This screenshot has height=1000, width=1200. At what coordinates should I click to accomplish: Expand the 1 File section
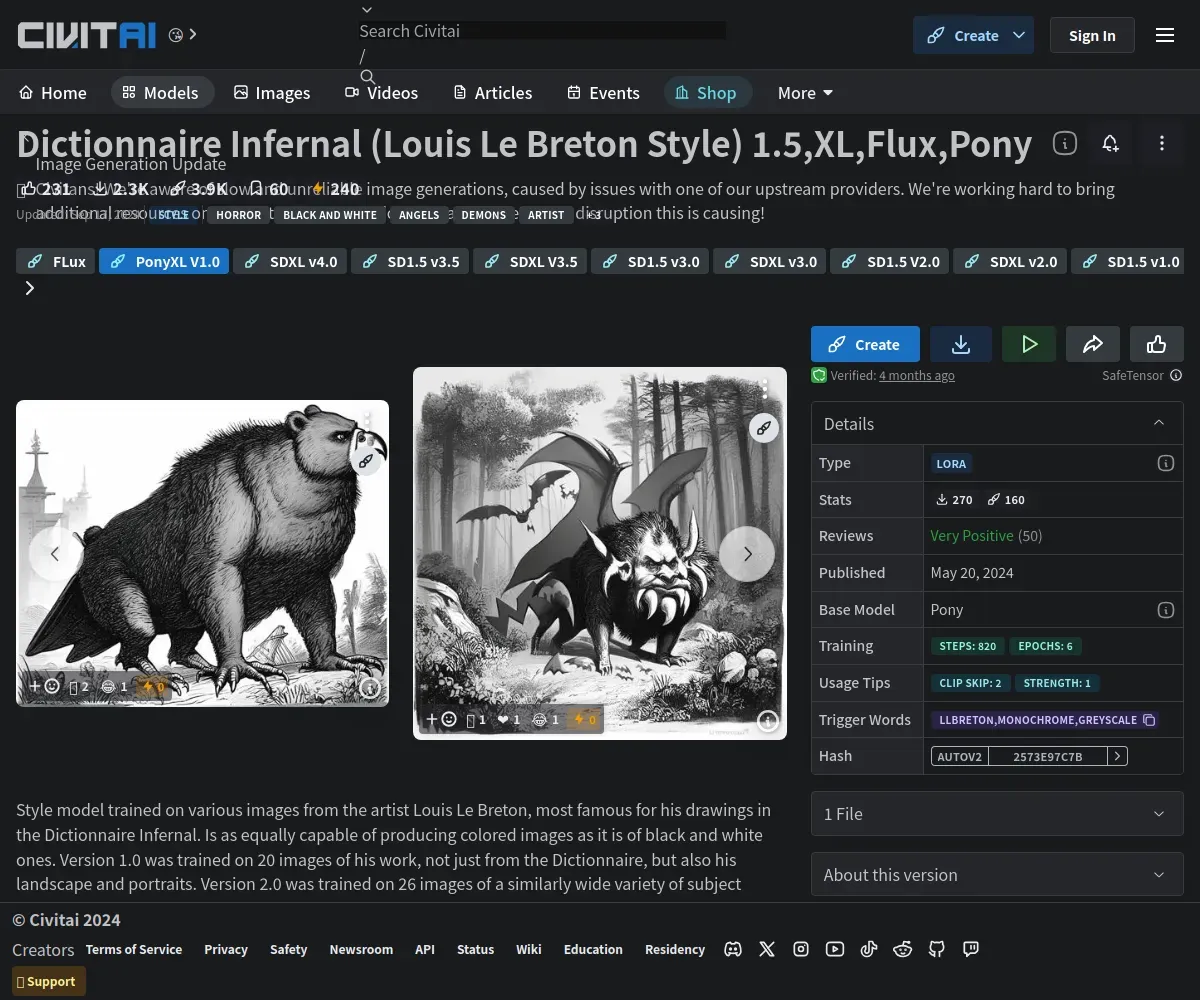(x=997, y=814)
